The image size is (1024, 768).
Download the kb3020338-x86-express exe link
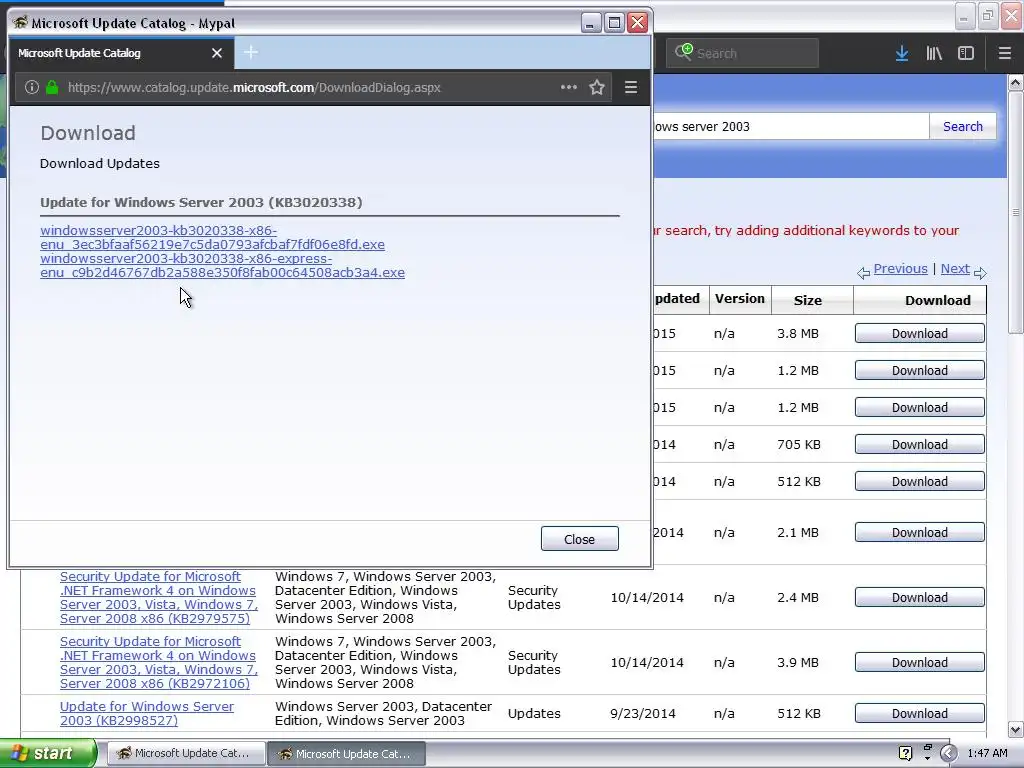222,266
